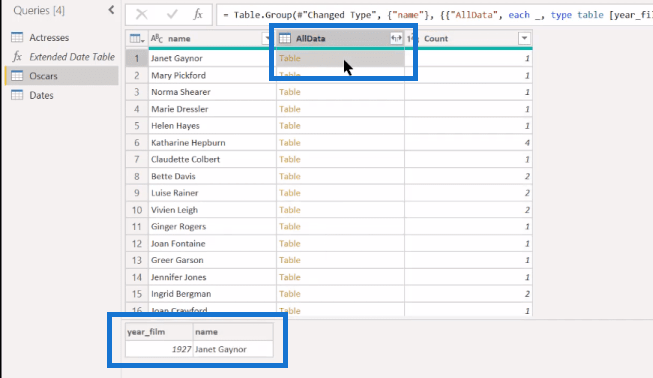Open the name column filter dropdown
This screenshot has height=378, width=653.
(267, 39)
